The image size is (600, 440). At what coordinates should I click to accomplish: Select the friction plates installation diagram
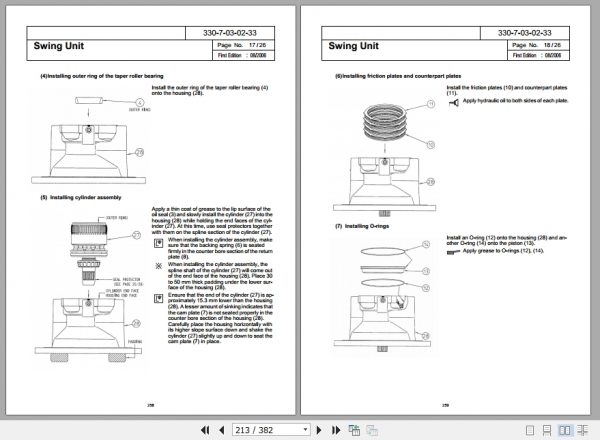click(385, 158)
